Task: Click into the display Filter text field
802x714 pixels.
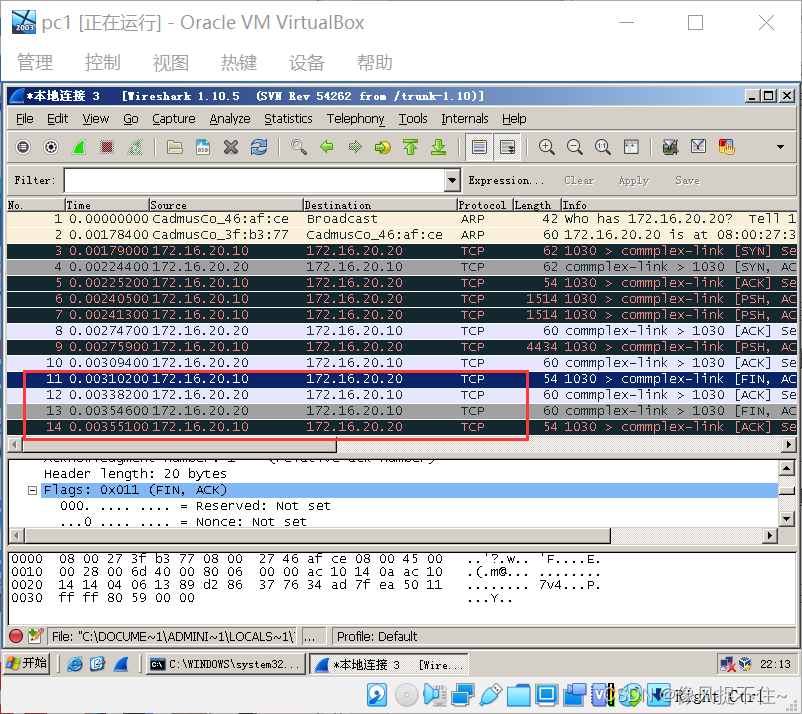Action: click(x=255, y=180)
